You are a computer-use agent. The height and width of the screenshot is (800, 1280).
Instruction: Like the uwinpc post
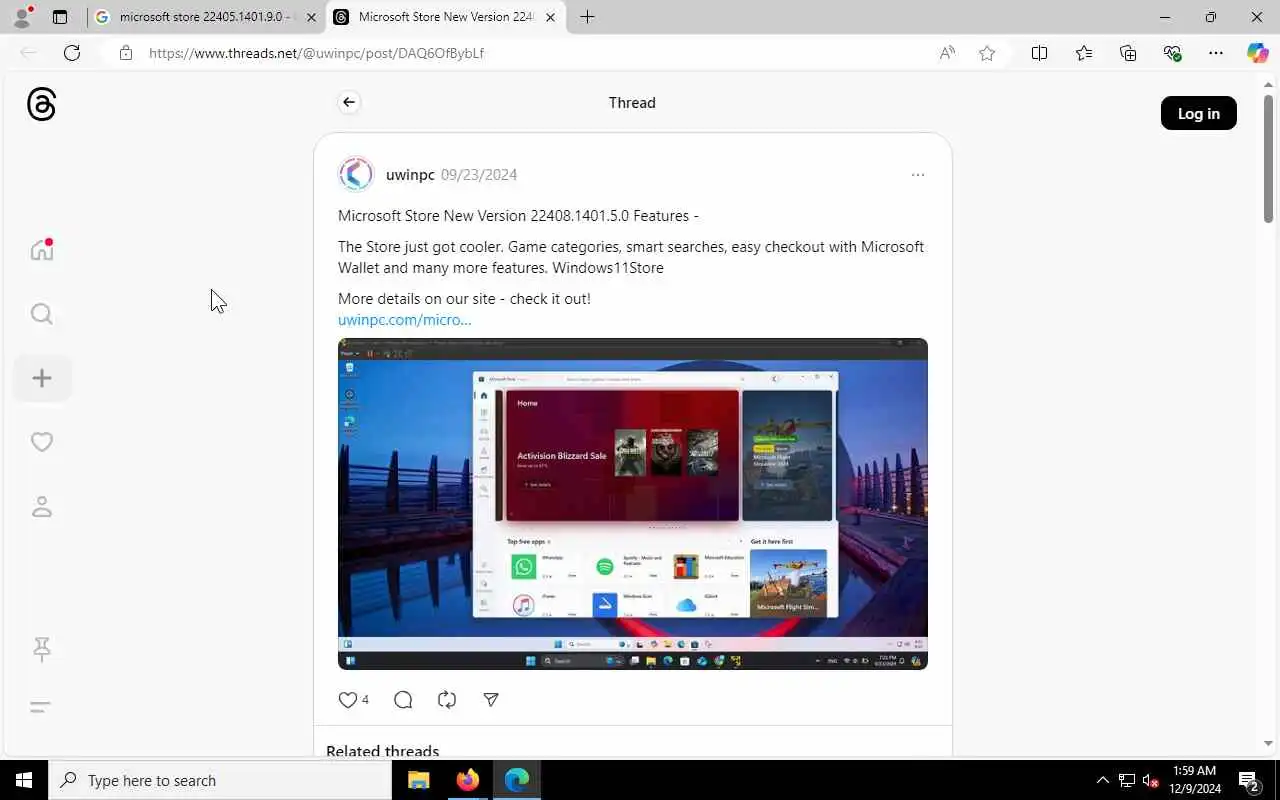[347, 700]
